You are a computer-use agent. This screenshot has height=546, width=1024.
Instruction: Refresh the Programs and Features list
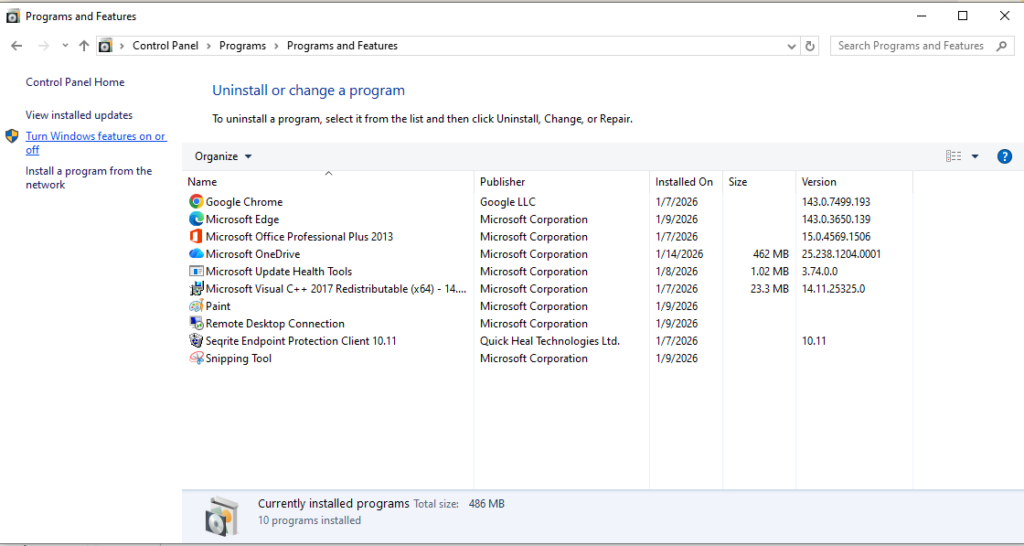point(810,46)
